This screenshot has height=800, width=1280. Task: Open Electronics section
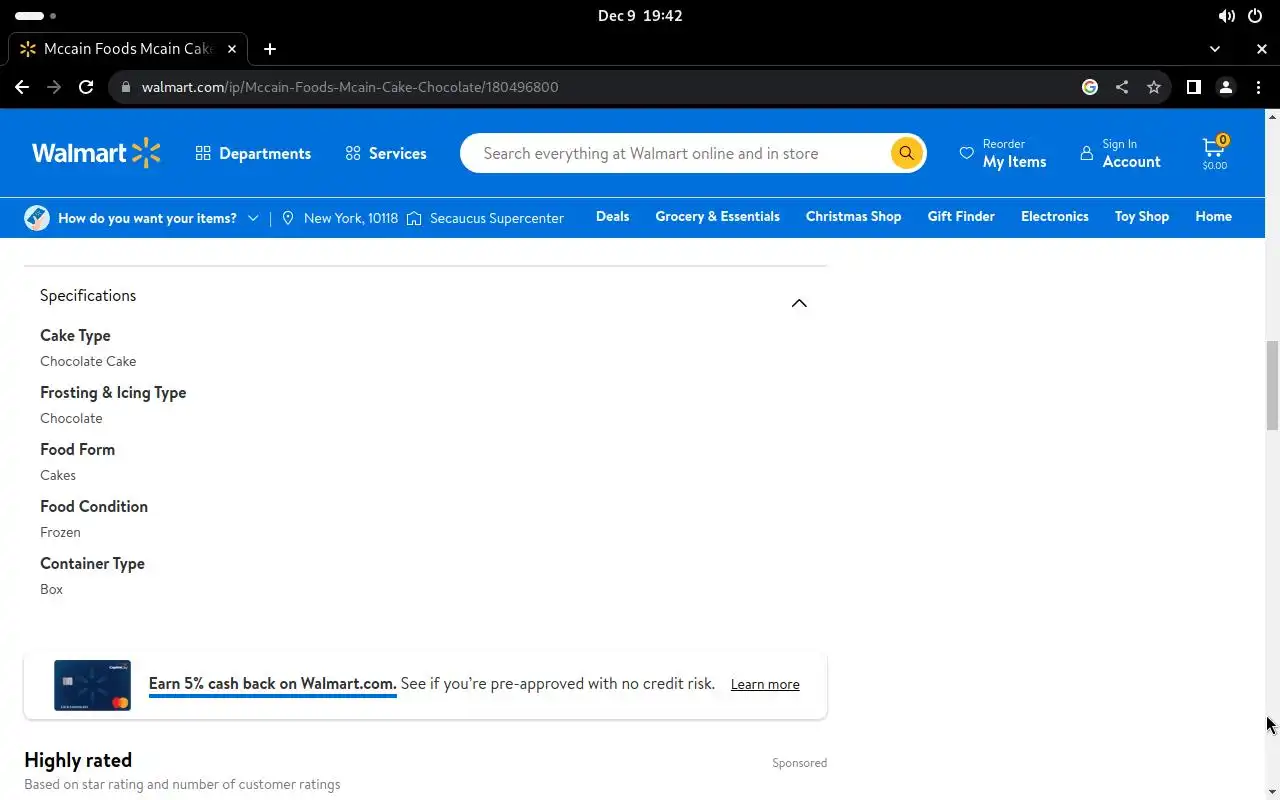point(1054,216)
